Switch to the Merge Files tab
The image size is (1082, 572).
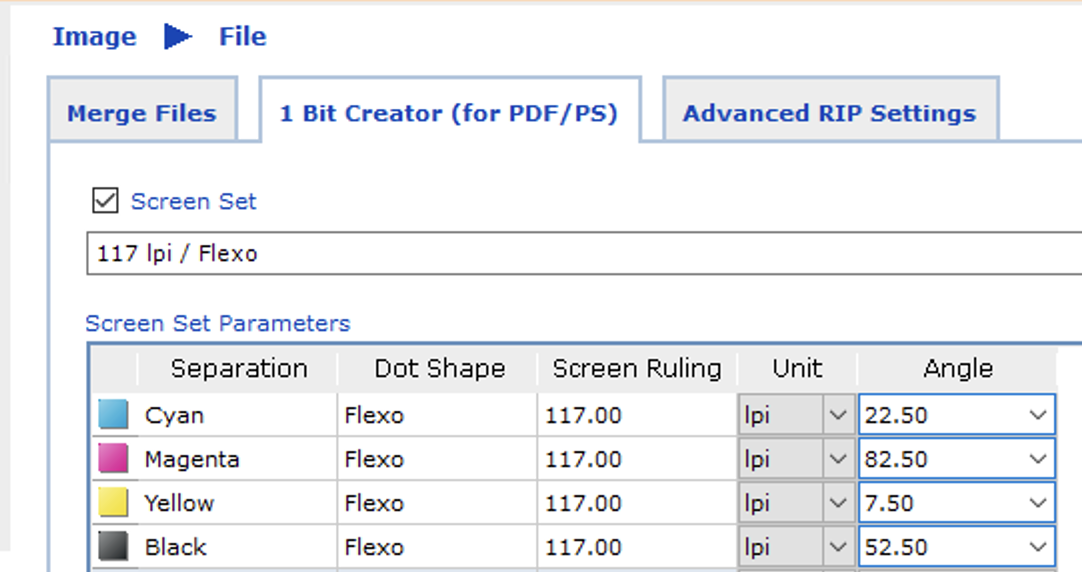[x=142, y=113]
